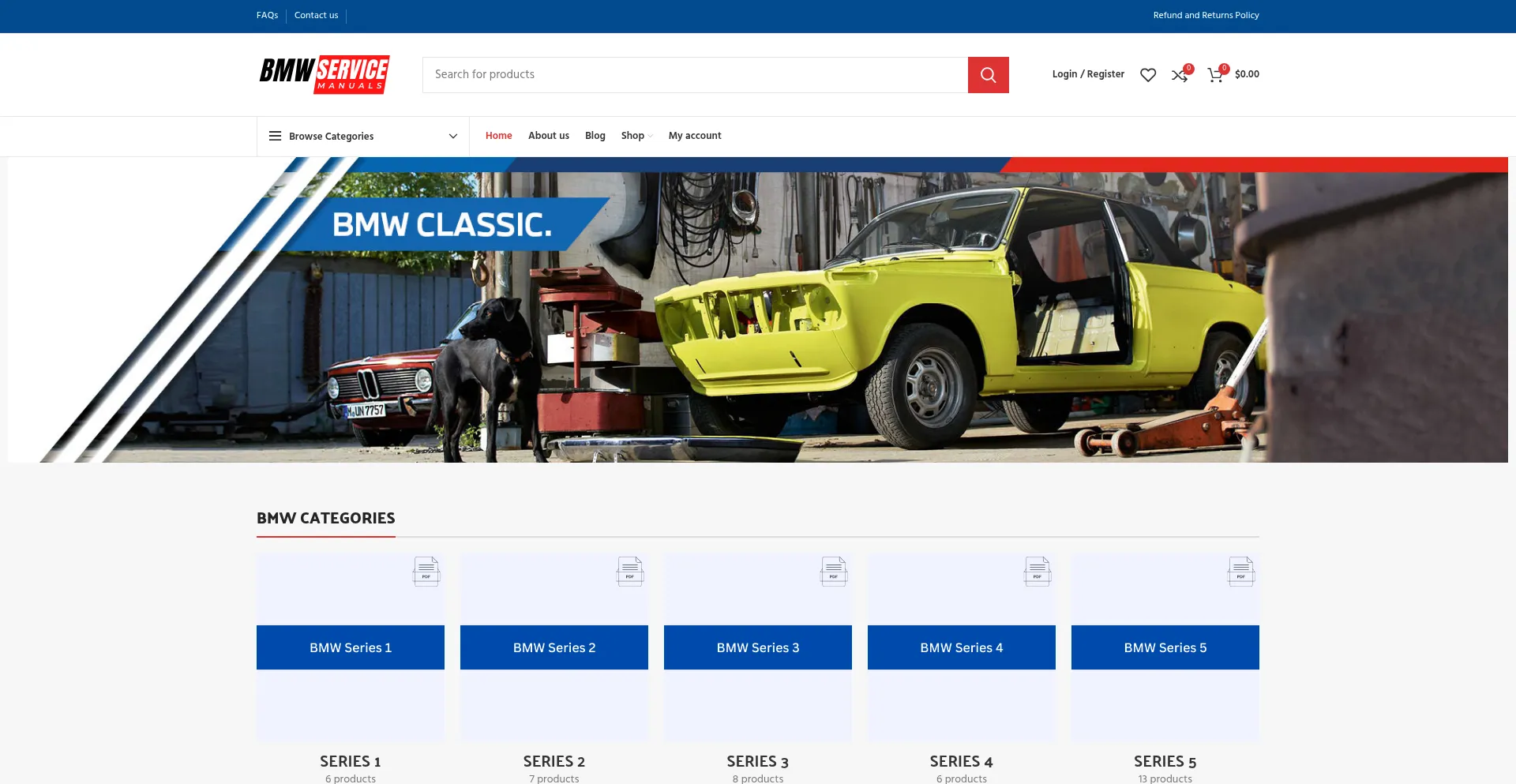Viewport: 1516px width, 784px height.
Task: Click the '13 products' count text
Action: (1165, 778)
